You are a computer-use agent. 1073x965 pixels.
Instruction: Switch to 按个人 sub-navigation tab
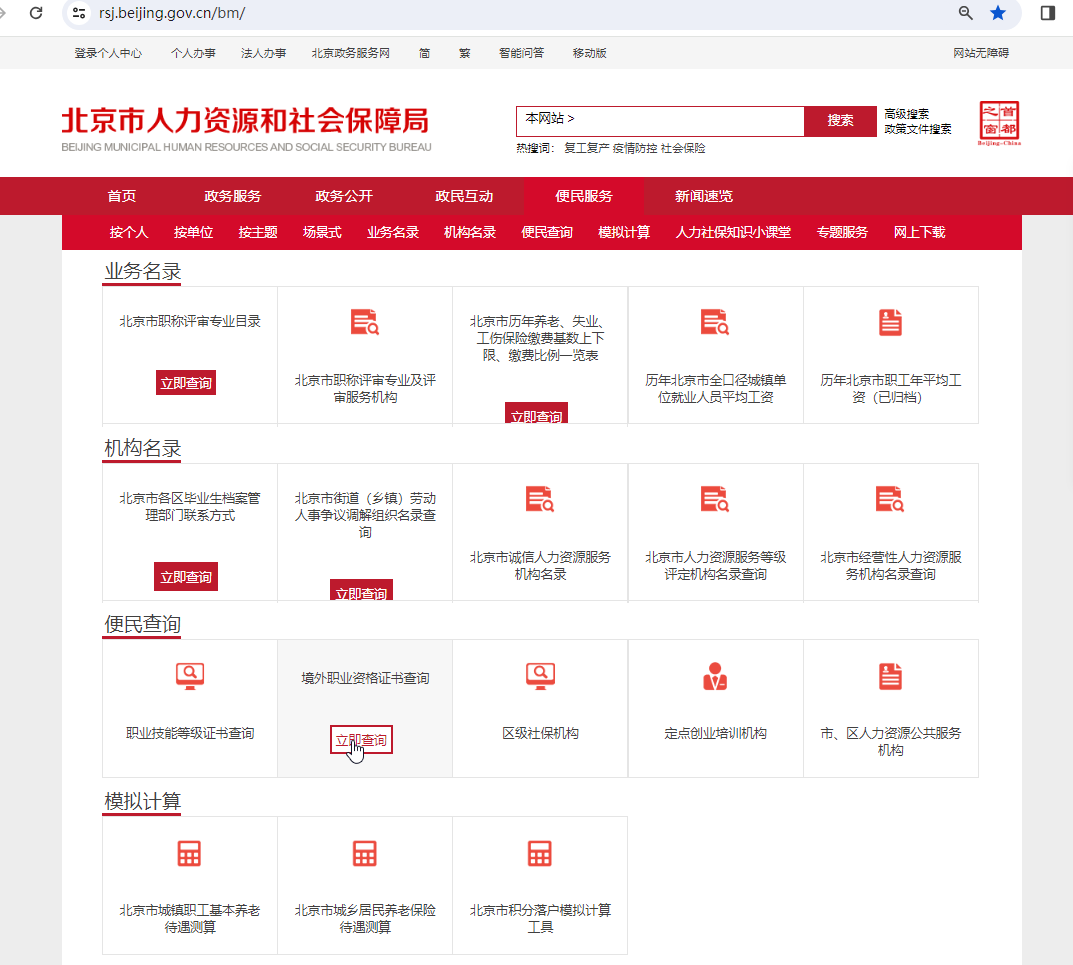pyautogui.click(x=129, y=232)
